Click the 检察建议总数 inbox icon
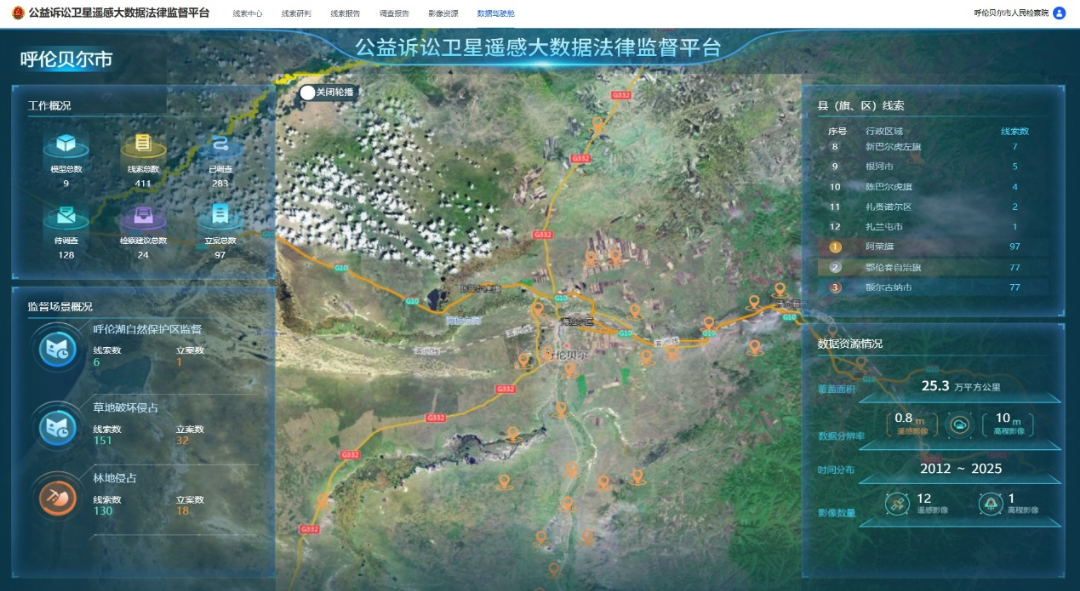1080x591 pixels. coord(143,216)
